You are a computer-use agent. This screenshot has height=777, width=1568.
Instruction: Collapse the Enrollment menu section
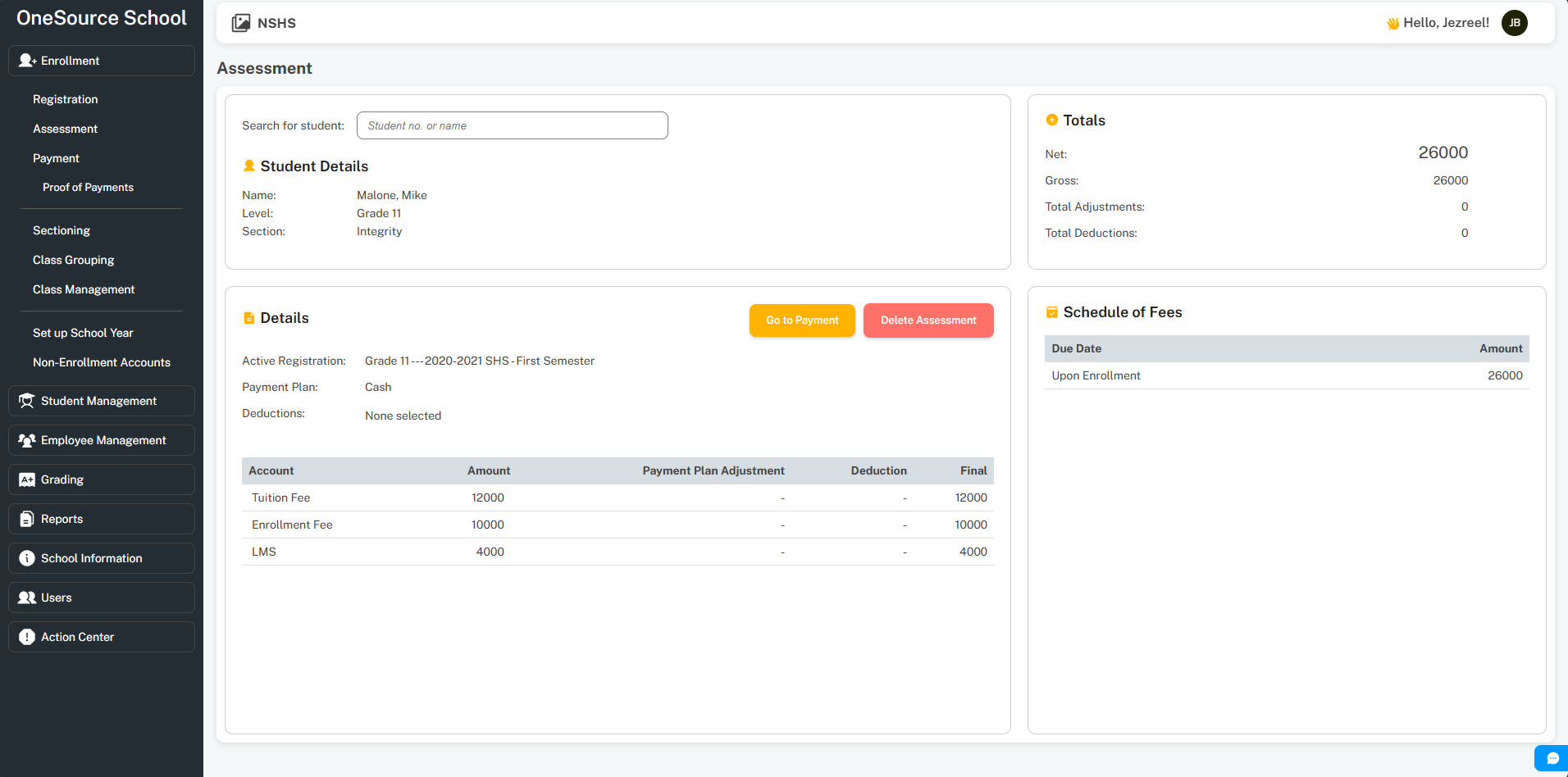(x=102, y=61)
